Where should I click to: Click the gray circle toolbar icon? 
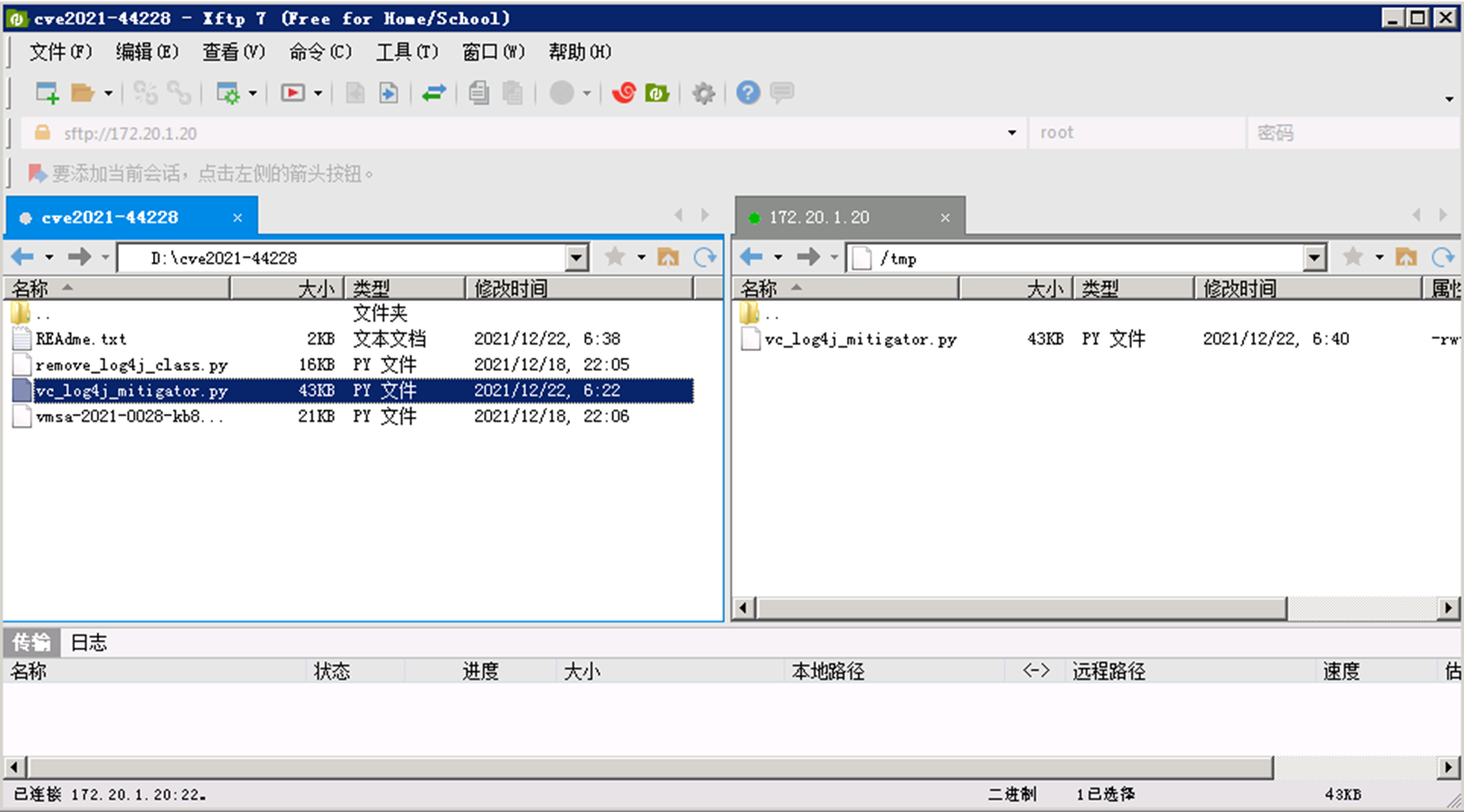562,93
